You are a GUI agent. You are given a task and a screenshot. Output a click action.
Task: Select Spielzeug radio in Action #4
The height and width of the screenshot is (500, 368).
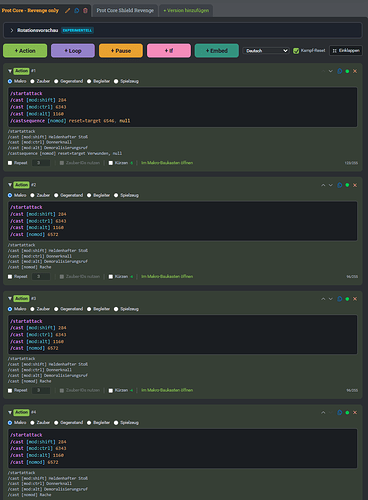[116, 423]
